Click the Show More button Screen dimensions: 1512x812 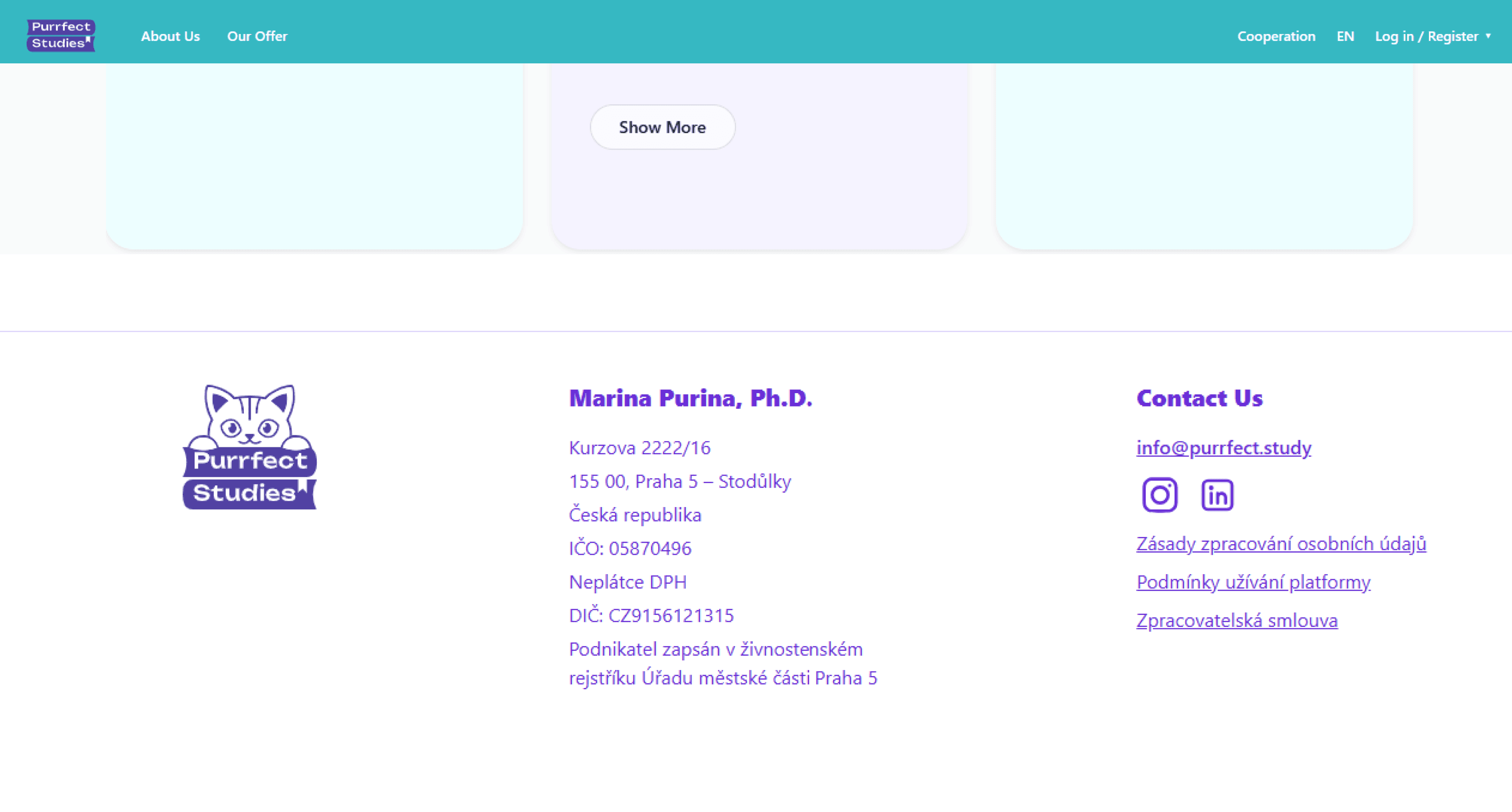click(662, 127)
